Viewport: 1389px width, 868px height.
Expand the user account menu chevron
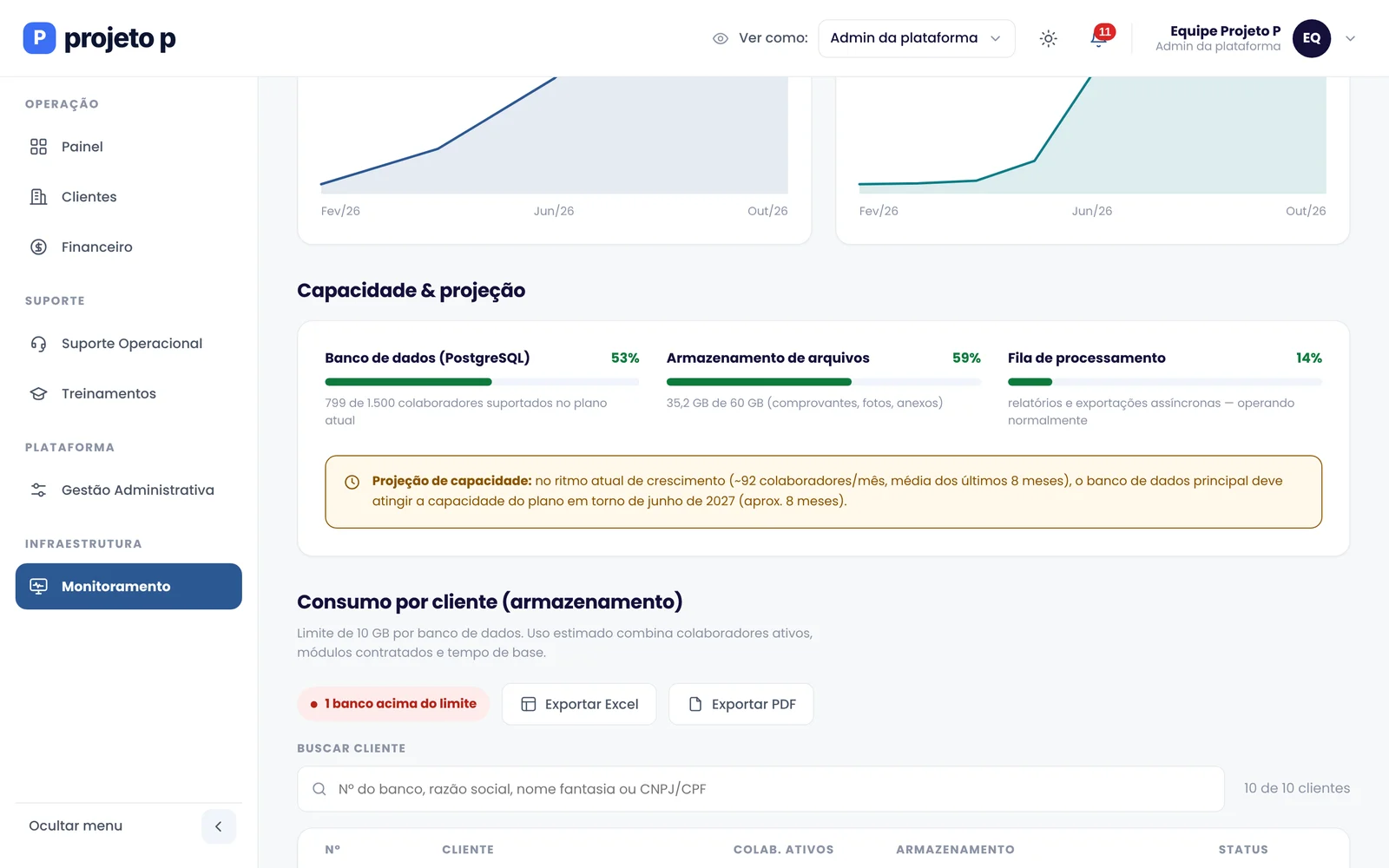click(1350, 38)
